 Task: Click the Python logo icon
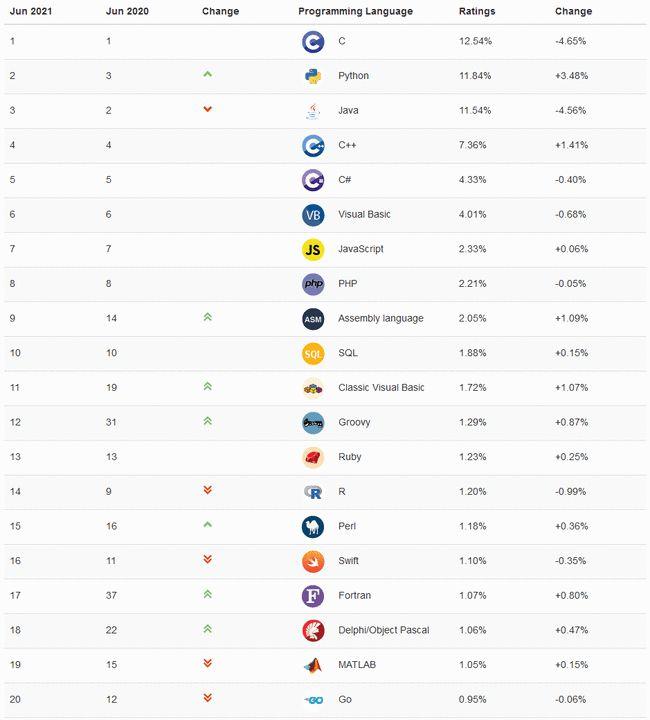313,76
